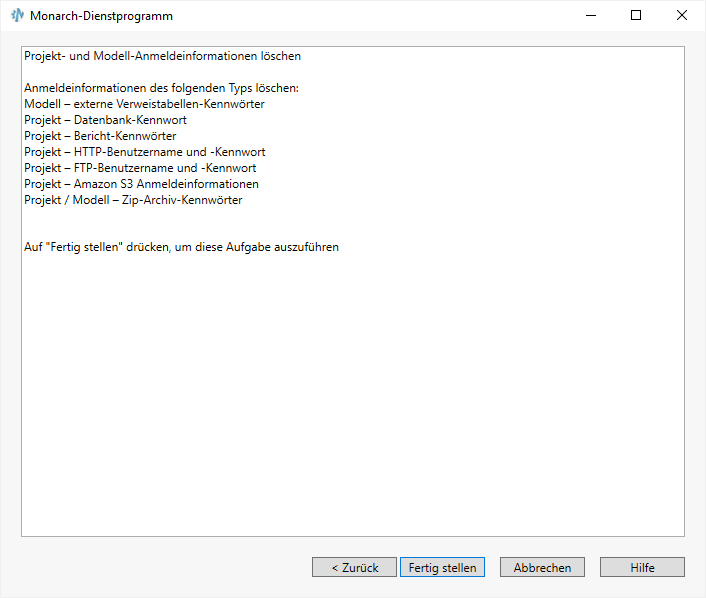Cancel the wizard via "Abbrechen"
706x598 pixels.
click(x=542, y=567)
